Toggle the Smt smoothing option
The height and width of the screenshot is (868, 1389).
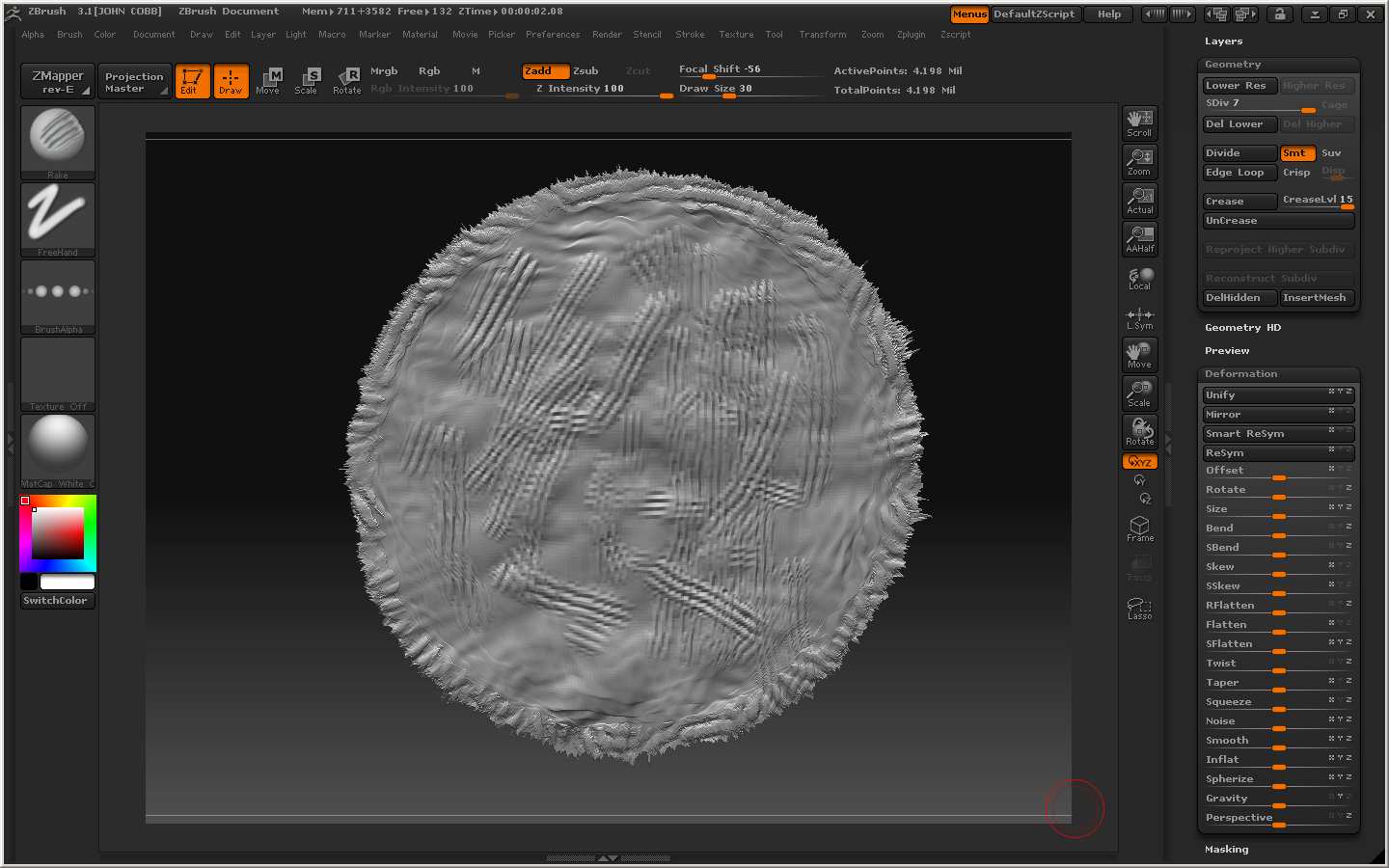(x=1296, y=153)
